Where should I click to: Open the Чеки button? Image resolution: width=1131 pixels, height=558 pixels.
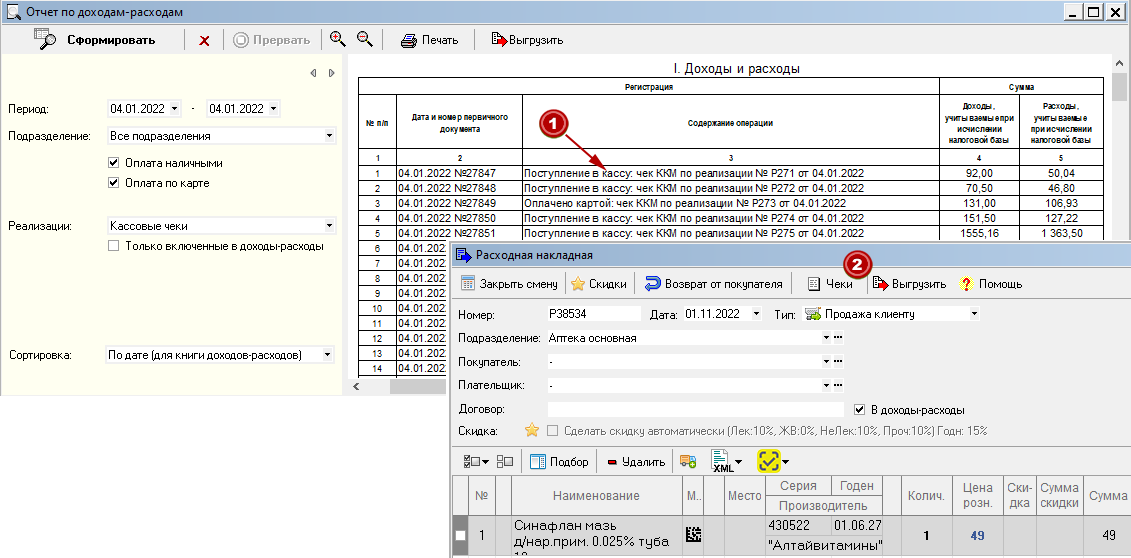tap(830, 284)
